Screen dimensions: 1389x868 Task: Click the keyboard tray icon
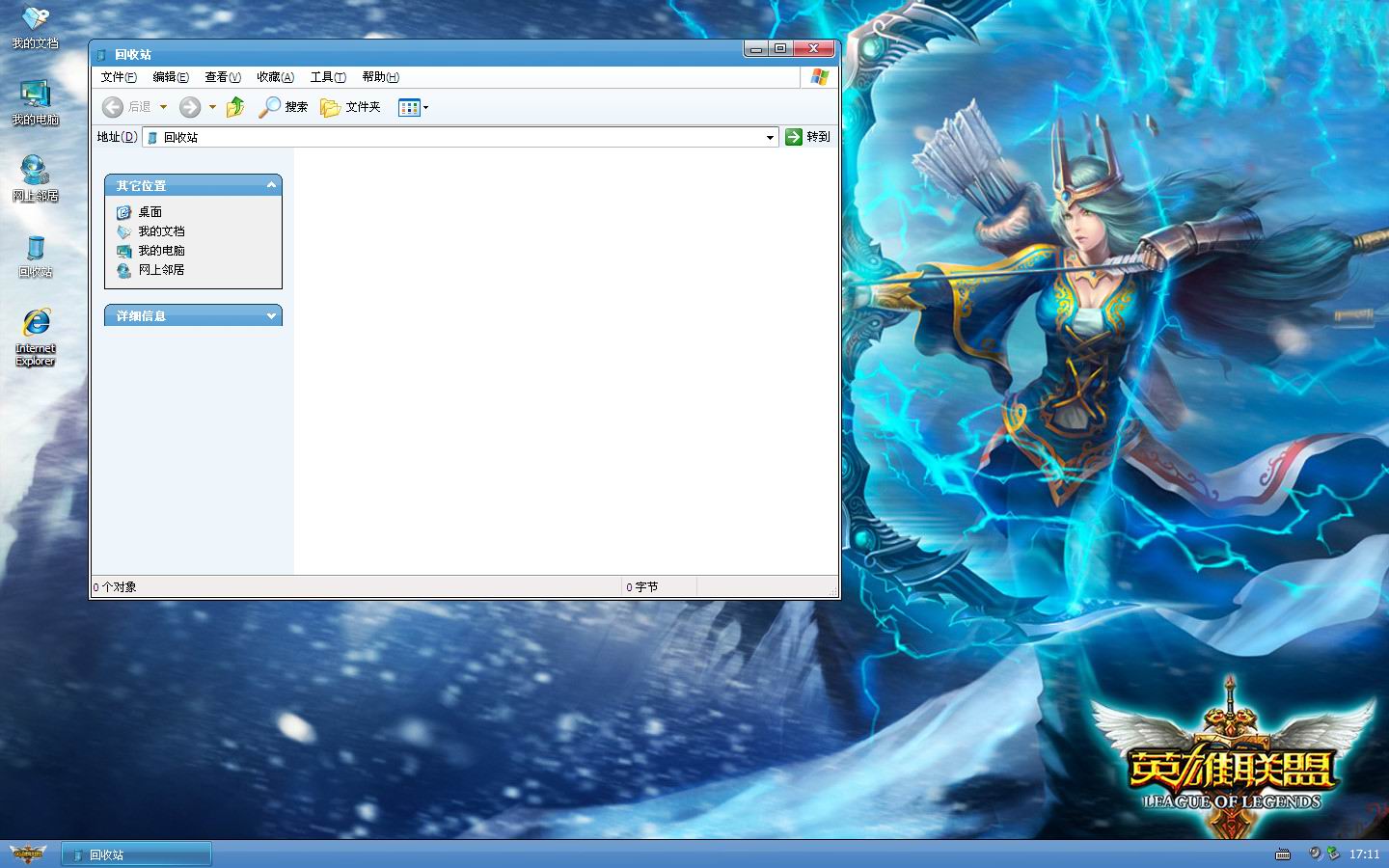[x=1283, y=854]
